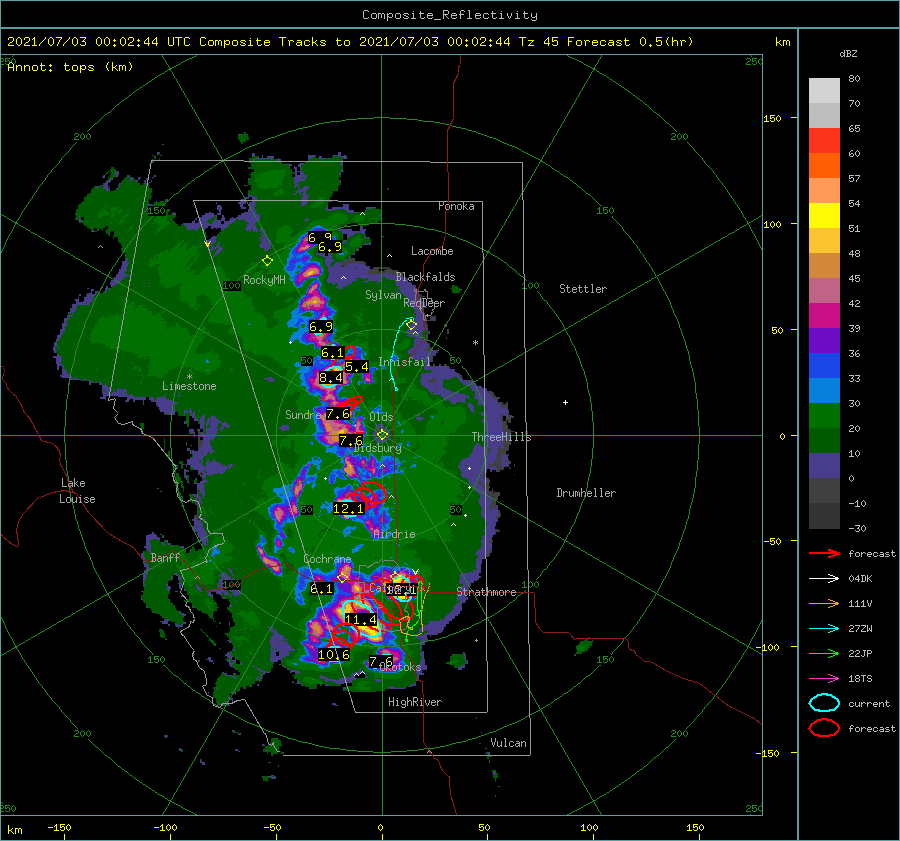The height and width of the screenshot is (841, 900).
Task: Click the cyan 27ZW track arrow icon
Action: pyautogui.click(x=824, y=629)
